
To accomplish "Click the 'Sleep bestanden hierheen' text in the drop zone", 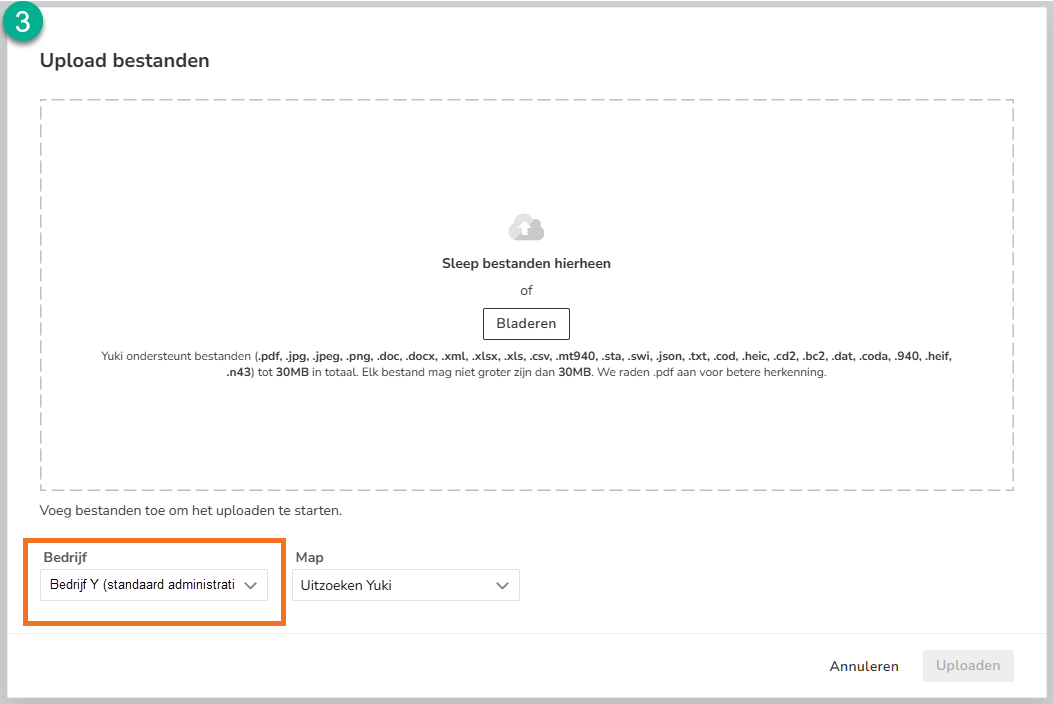I will tap(526, 263).
